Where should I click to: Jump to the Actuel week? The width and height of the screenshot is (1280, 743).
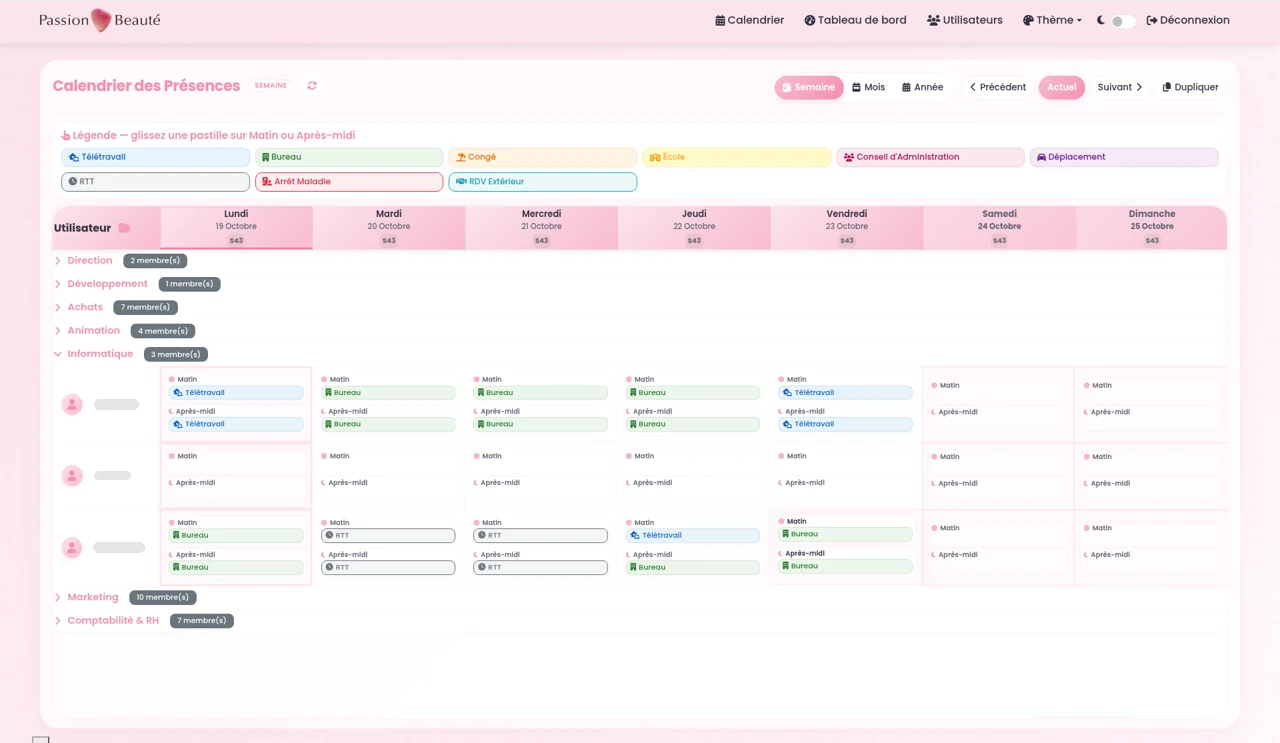point(1062,87)
